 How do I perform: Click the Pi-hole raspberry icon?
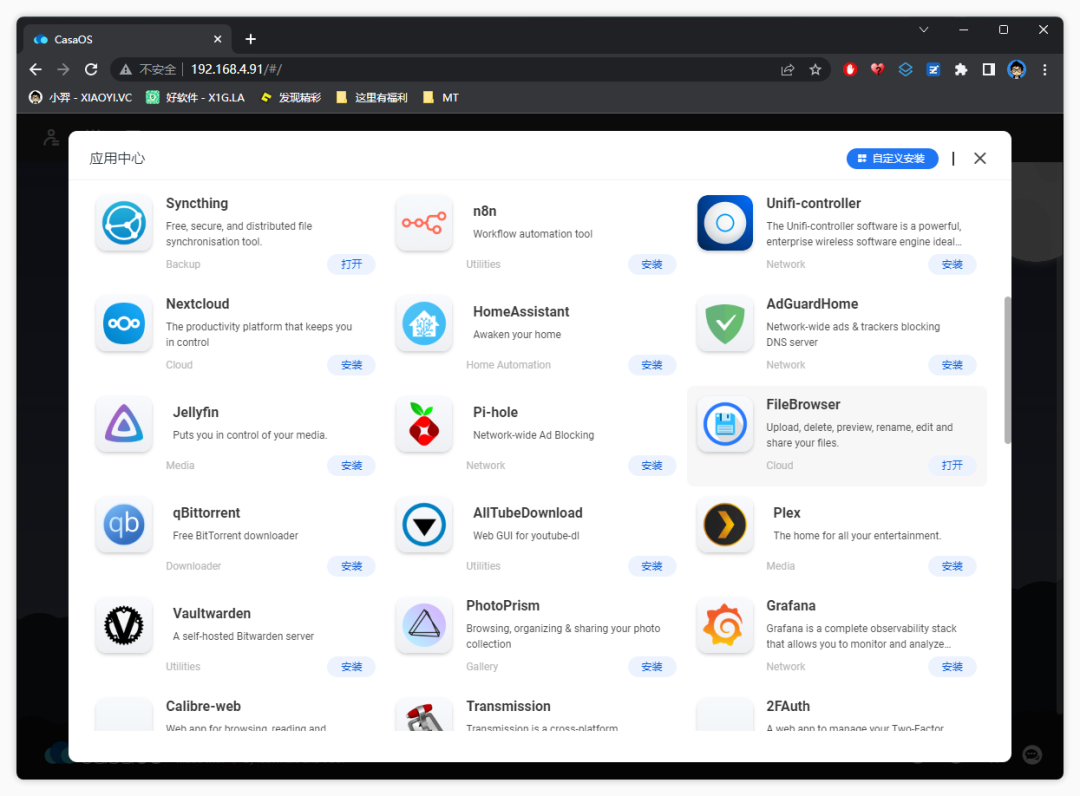point(424,424)
